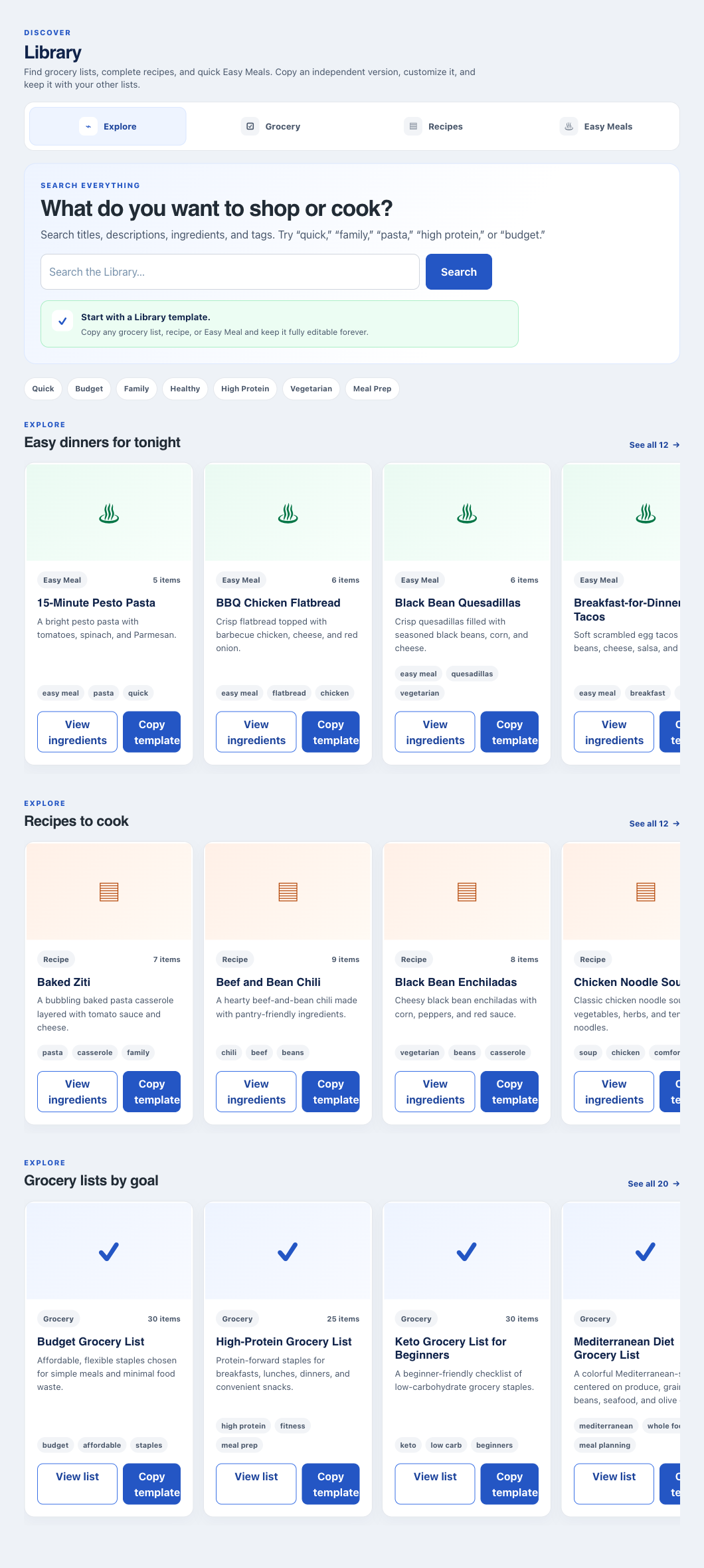Image resolution: width=704 pixels, height=1568 pixels.
Task: Copy template for Keto Grocery List
Action: click(x=509, y=1484)
